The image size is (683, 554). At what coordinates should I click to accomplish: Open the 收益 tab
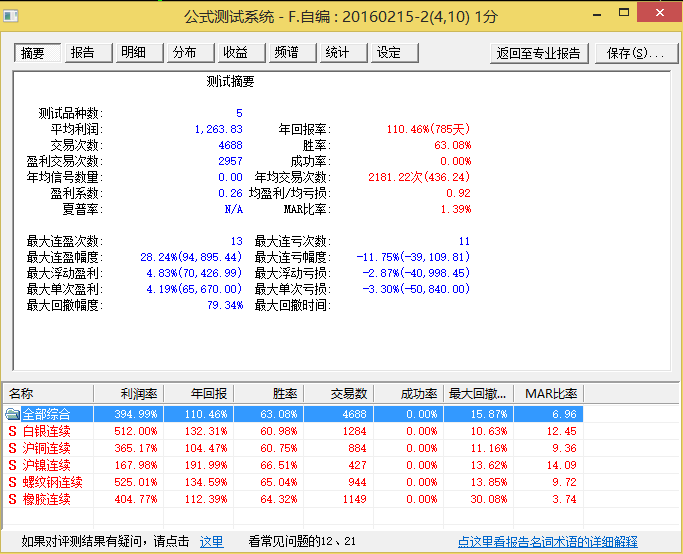point(241,53)
